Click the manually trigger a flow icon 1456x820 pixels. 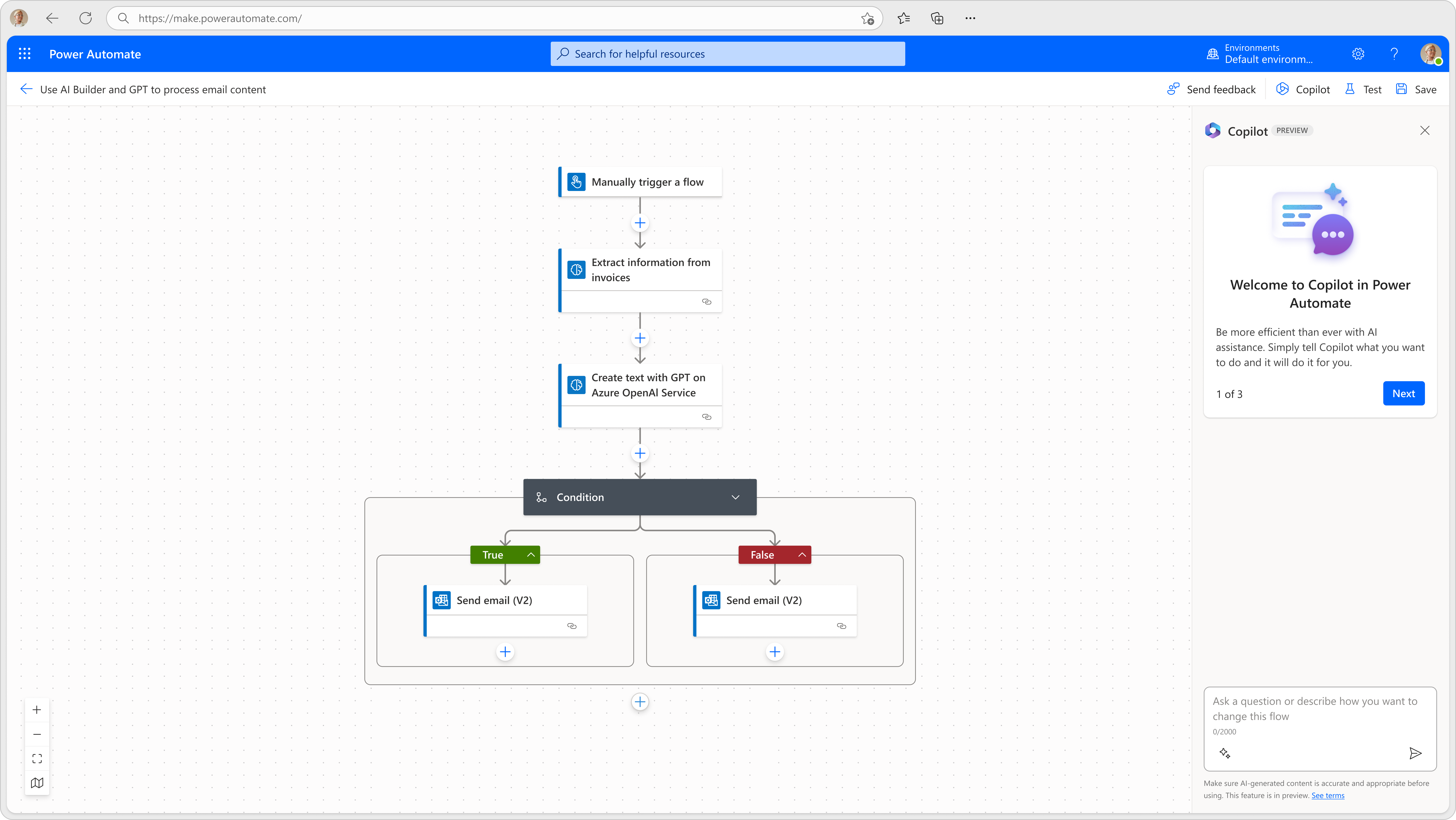pyautogui.click(x=576, y=181)
